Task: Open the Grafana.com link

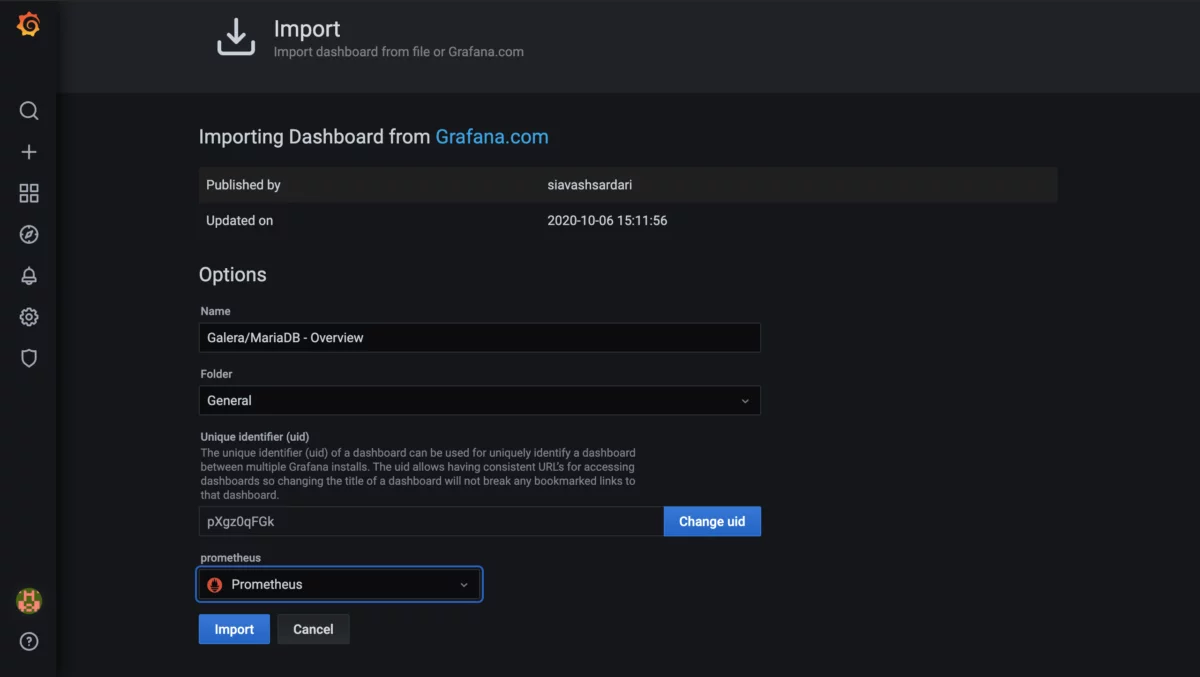Action: [492, 137]
